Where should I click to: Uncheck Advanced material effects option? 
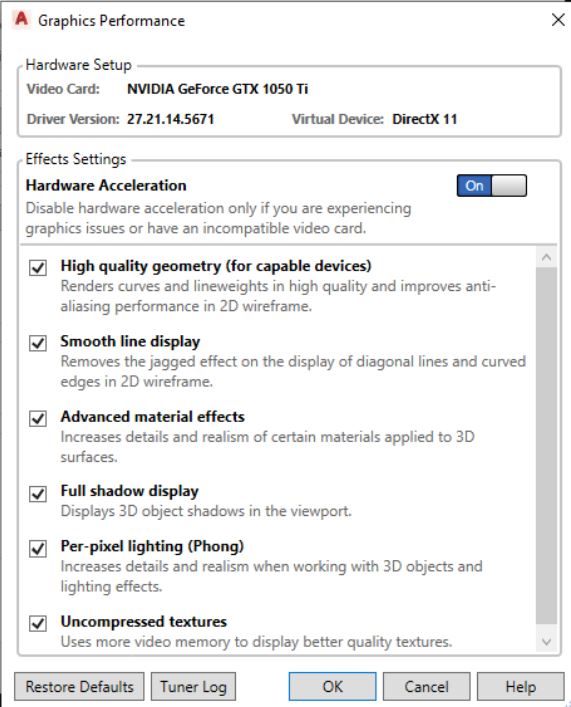(38, 418)
